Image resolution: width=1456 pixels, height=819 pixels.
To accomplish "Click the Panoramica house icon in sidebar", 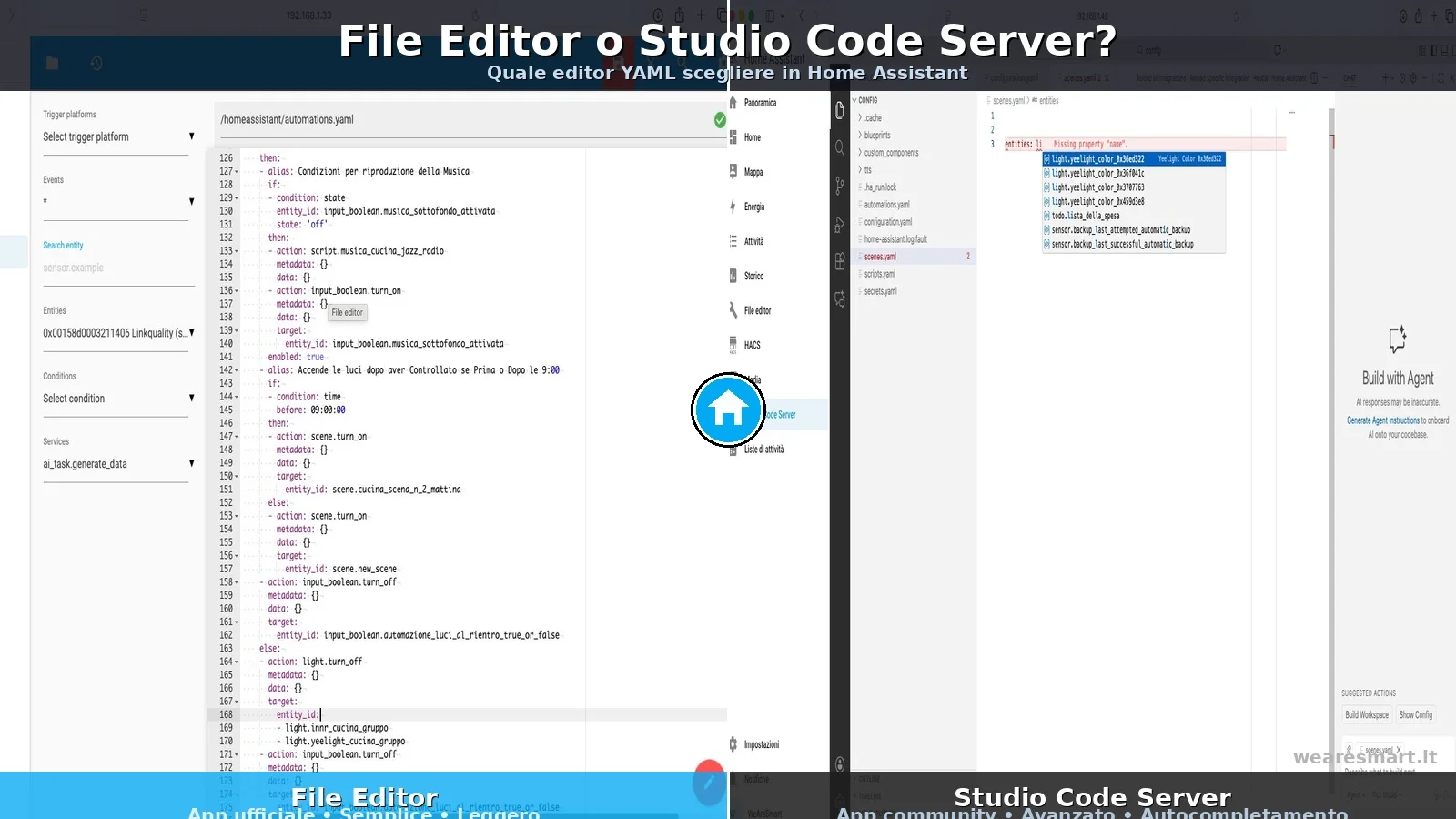I will click(733, 103).
